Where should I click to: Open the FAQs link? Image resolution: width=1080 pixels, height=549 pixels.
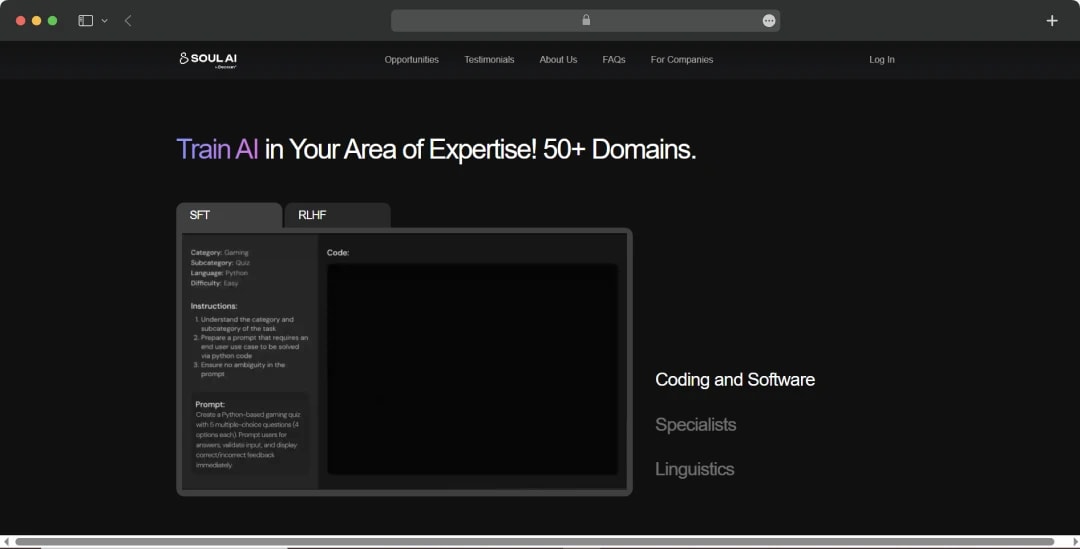(x=614, y=60)
